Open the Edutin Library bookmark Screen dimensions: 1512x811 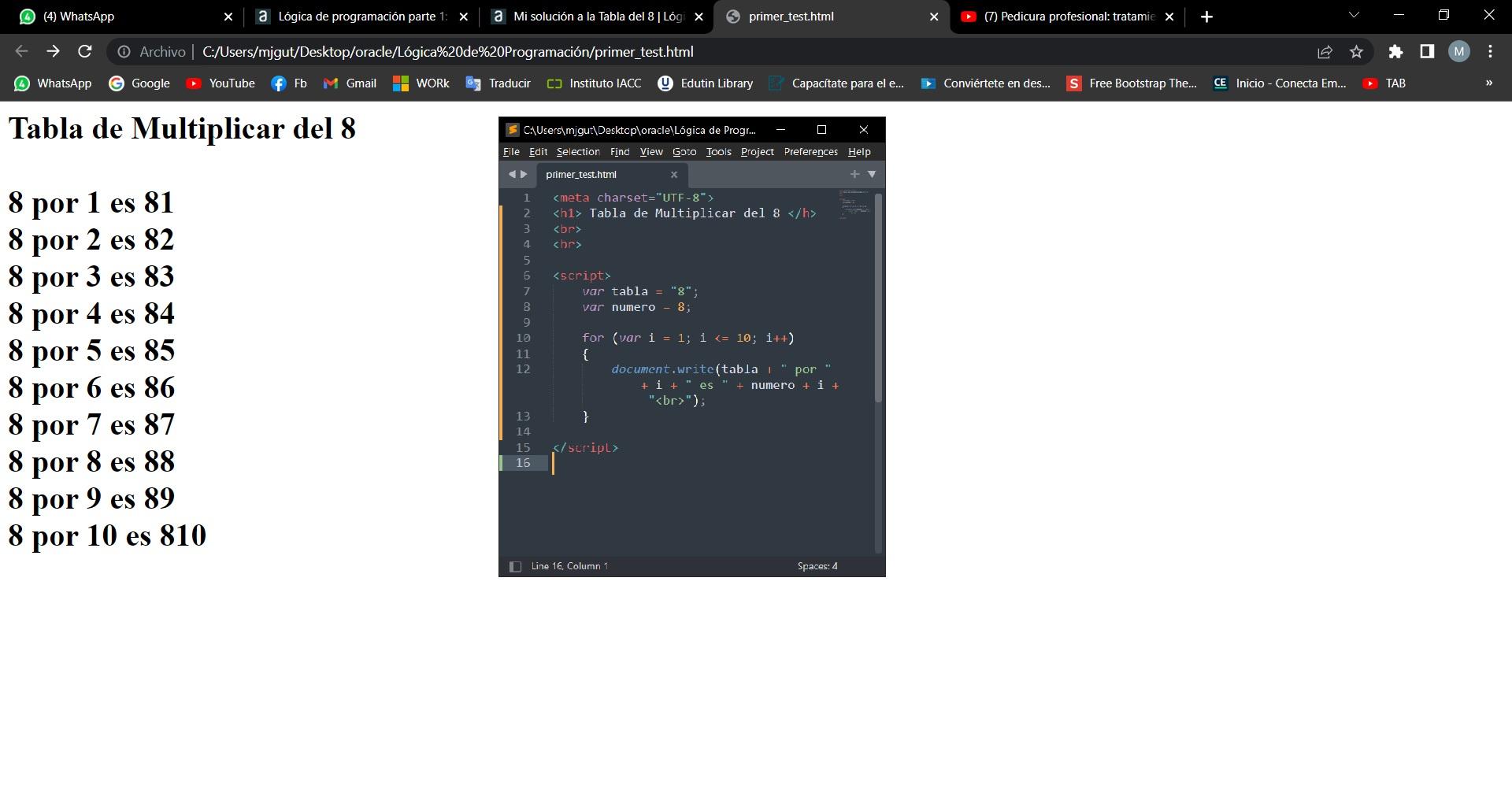(706, 83)
